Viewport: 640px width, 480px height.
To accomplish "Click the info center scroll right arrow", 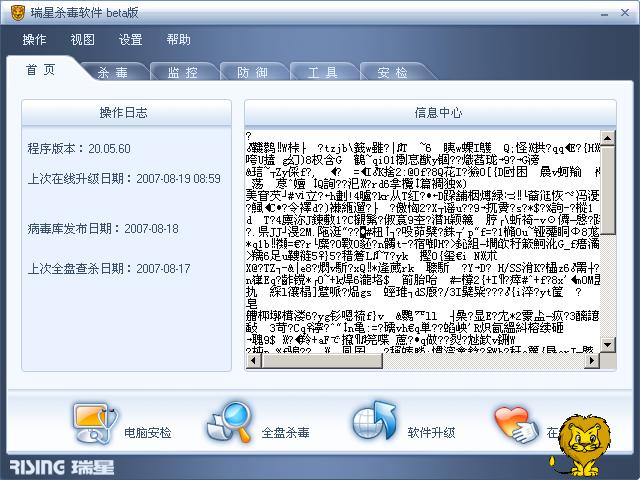I will 591,360.
